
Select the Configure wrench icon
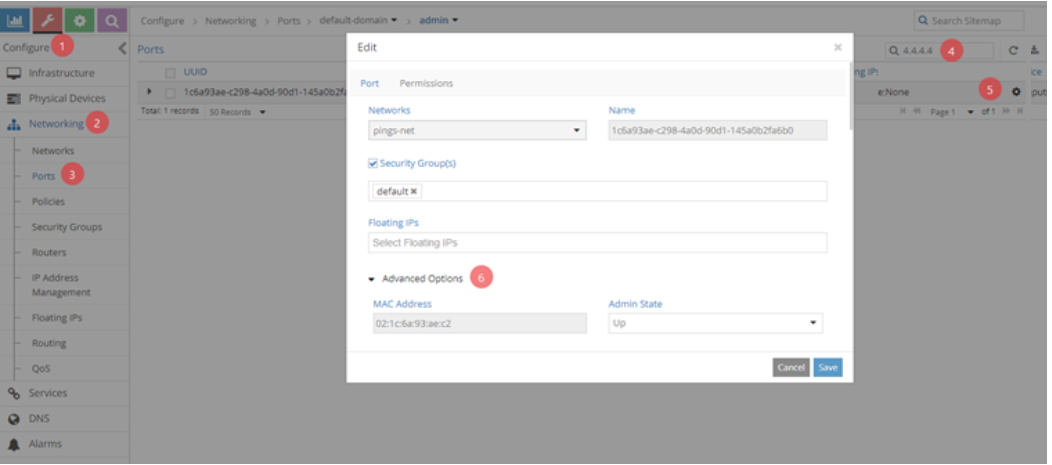pos(48,21)
